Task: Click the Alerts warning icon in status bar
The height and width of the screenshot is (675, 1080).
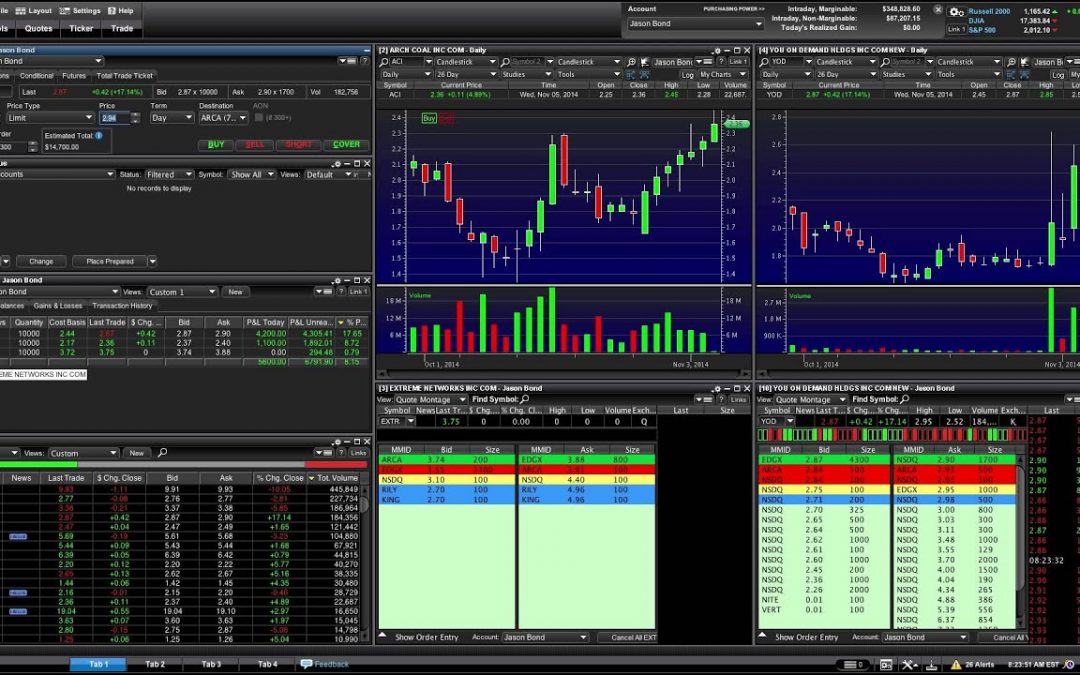Action: click(x=956, y=665)
